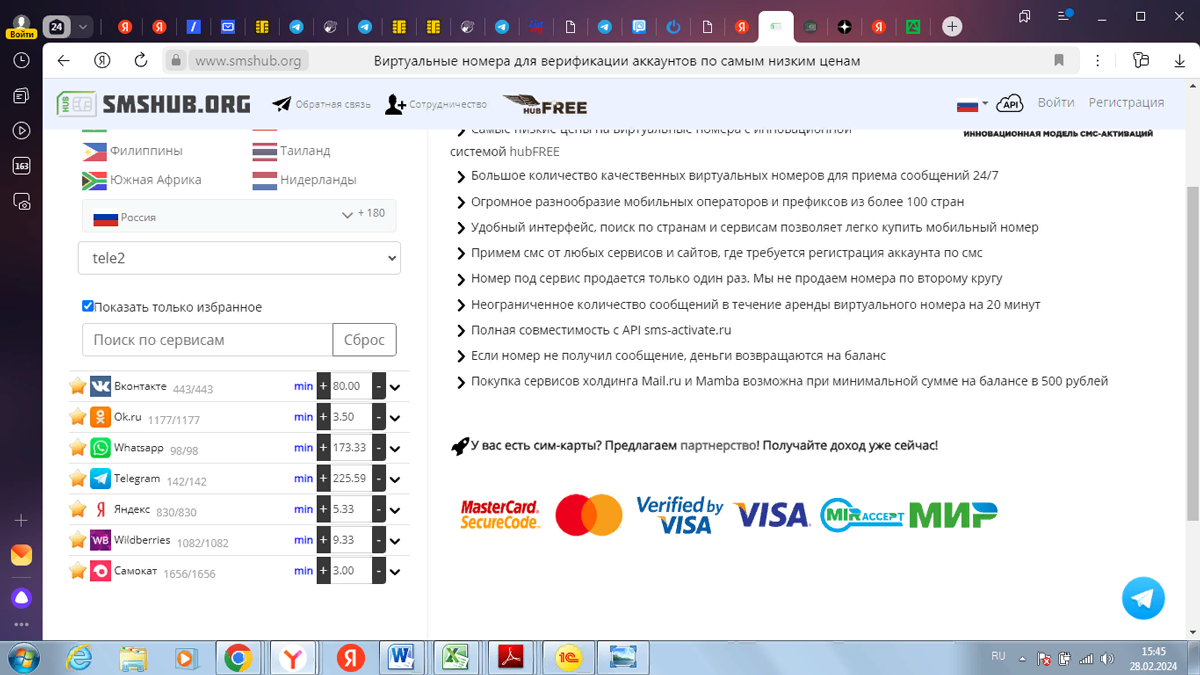Click the Ok.ru orange service icon
The width and height of the screenshot is (1200, 675).
click(100, 417)
